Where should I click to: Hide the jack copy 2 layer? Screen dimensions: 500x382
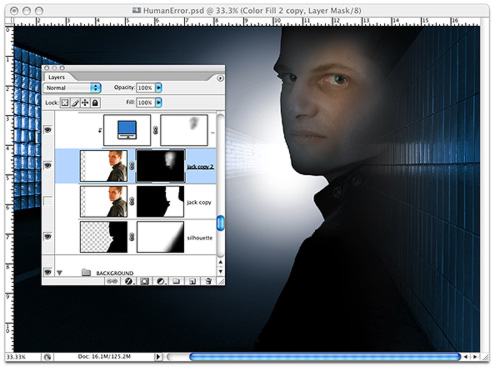(48, 166)
